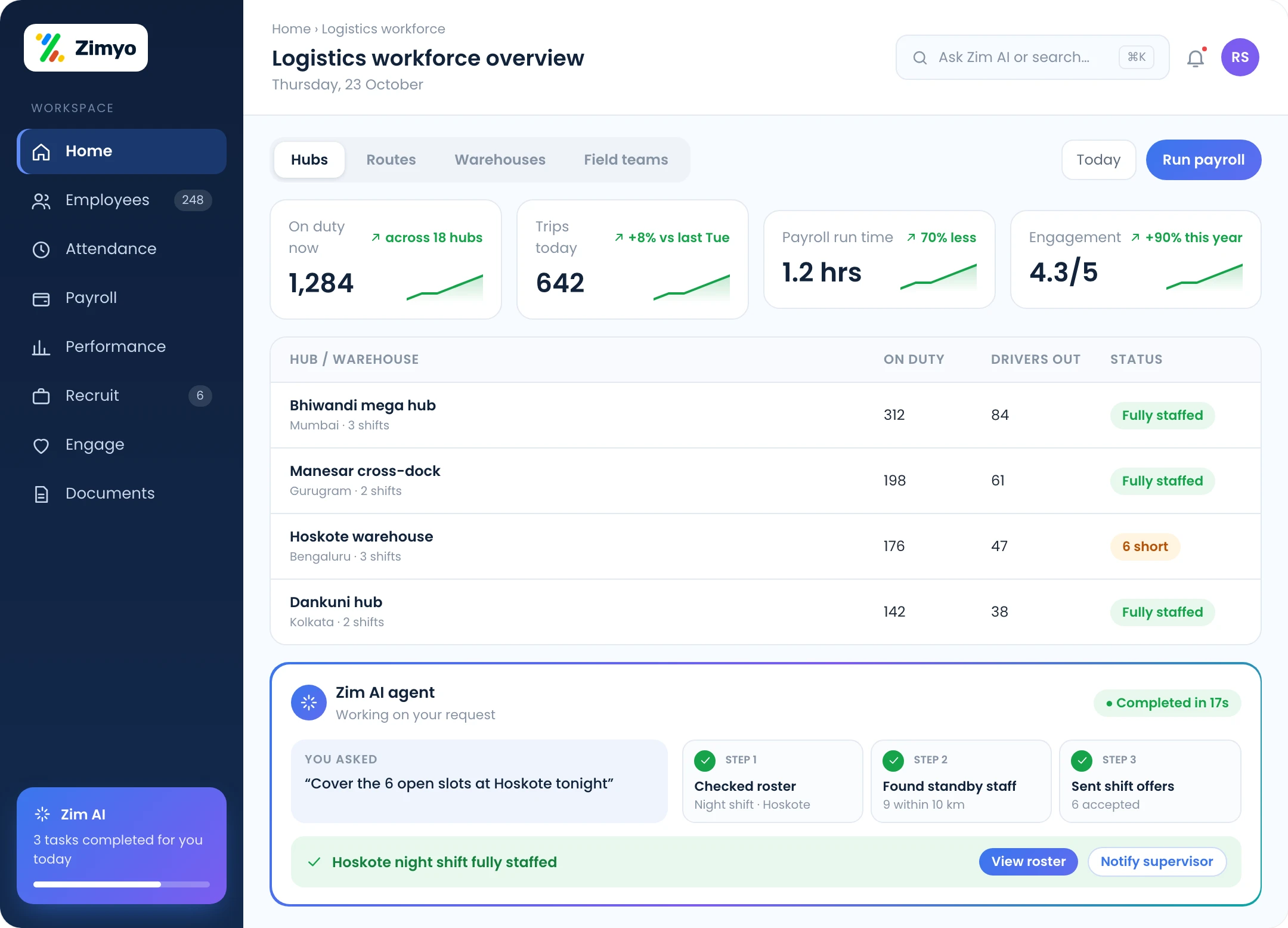Click Logistics workforce breadcrumb
This screenshot has width=1288, height=928.
(x=383, y=29)
